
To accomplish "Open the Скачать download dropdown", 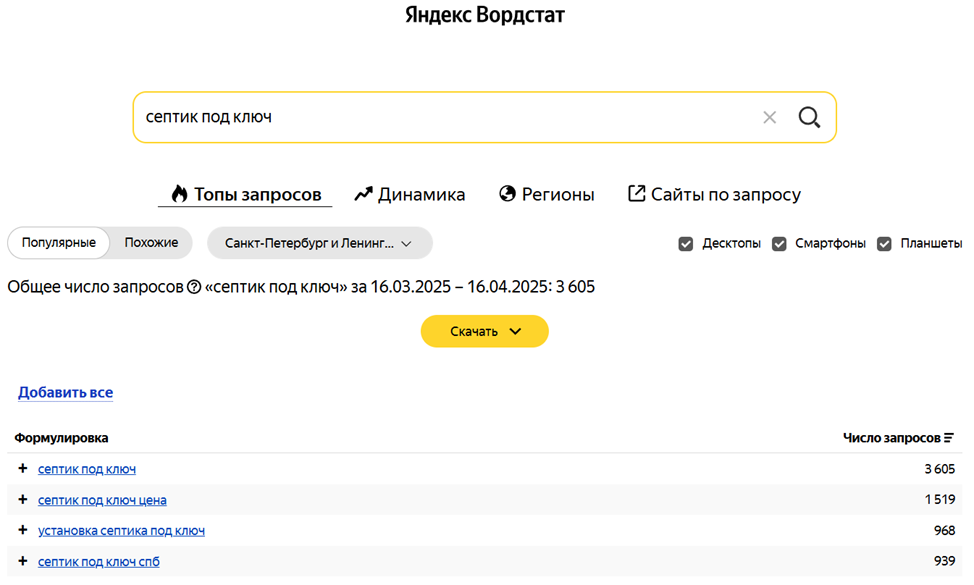I will (485, 331).
